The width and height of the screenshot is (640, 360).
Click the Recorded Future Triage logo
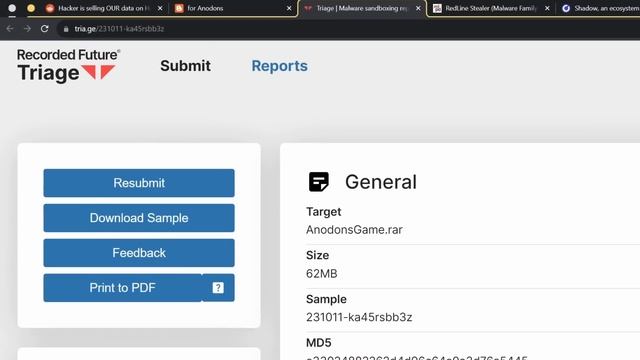click(x=69, y=65)
